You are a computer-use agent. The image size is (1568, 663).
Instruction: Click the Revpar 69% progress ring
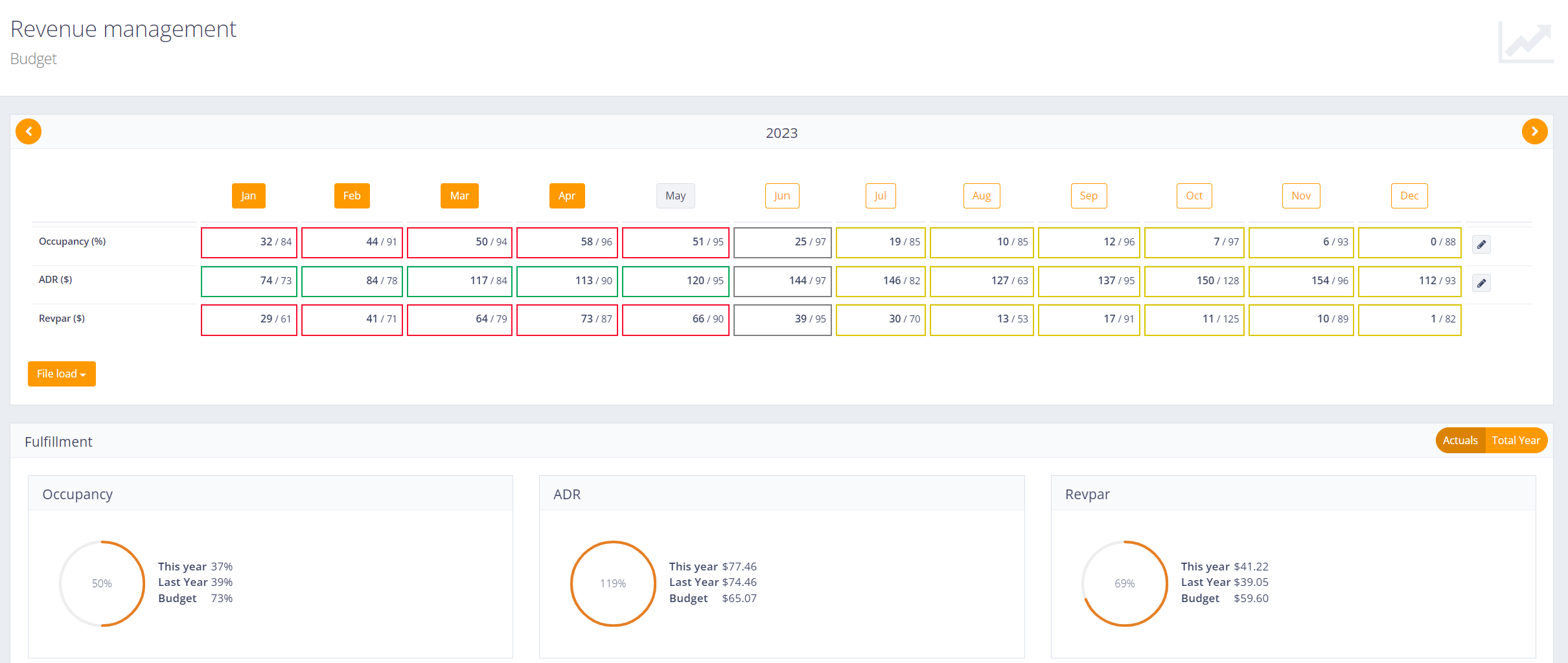1125,583
